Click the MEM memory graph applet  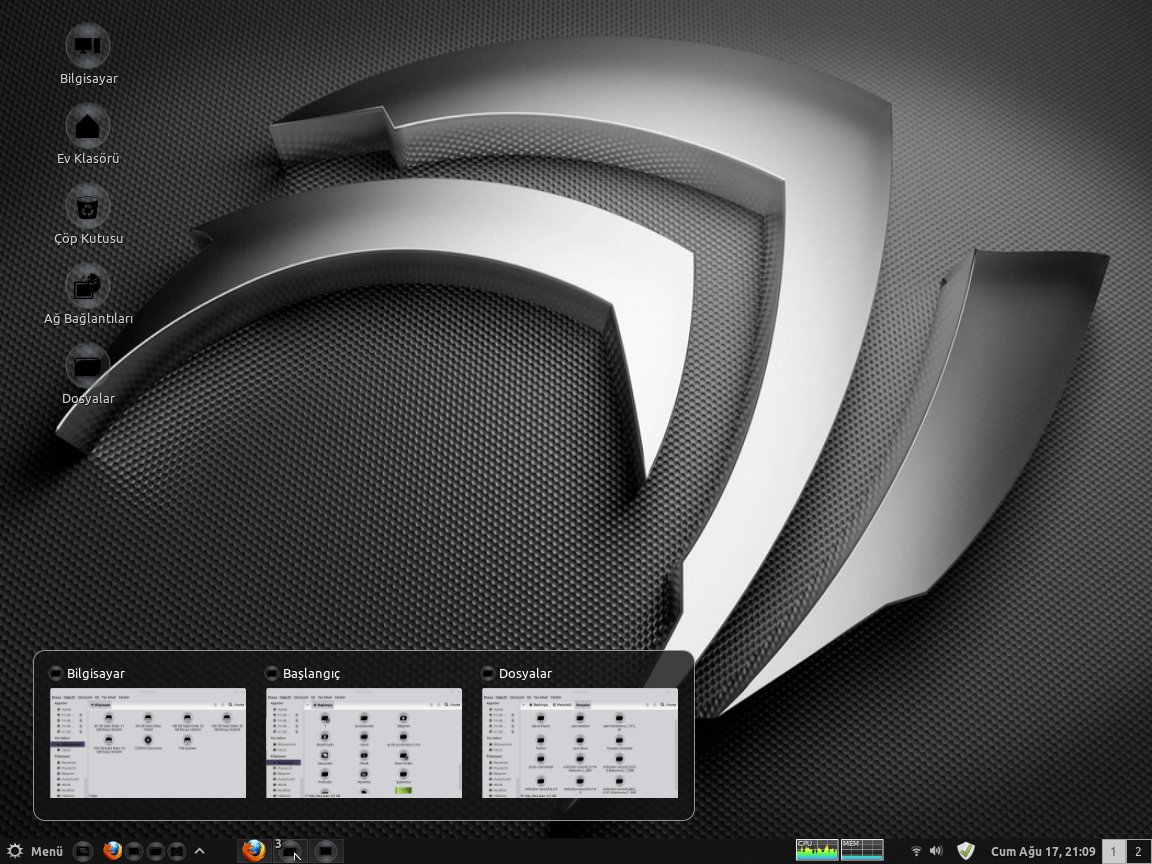tap(862, 850)
